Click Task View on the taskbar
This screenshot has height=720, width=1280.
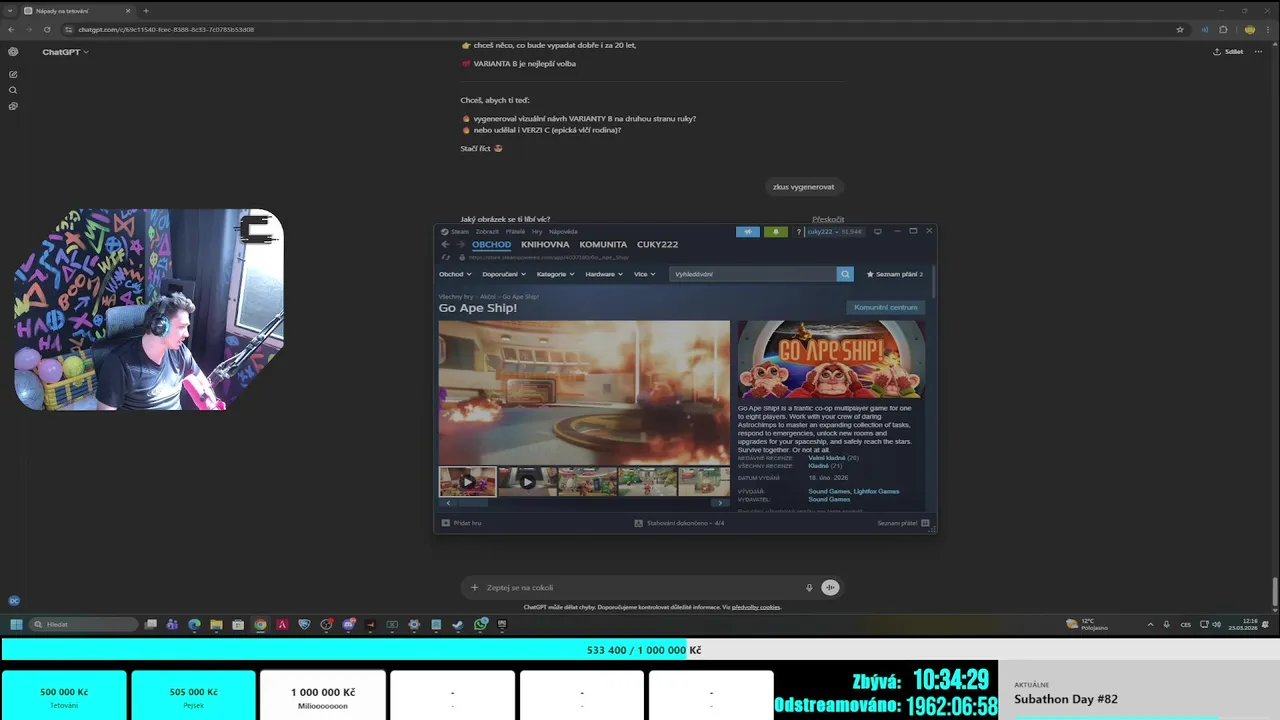150,624
